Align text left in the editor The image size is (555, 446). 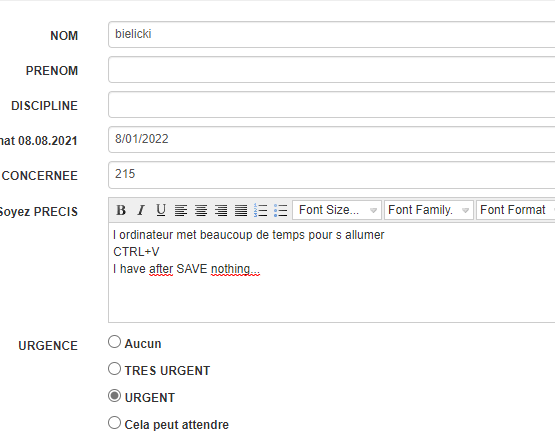point(181,210)
